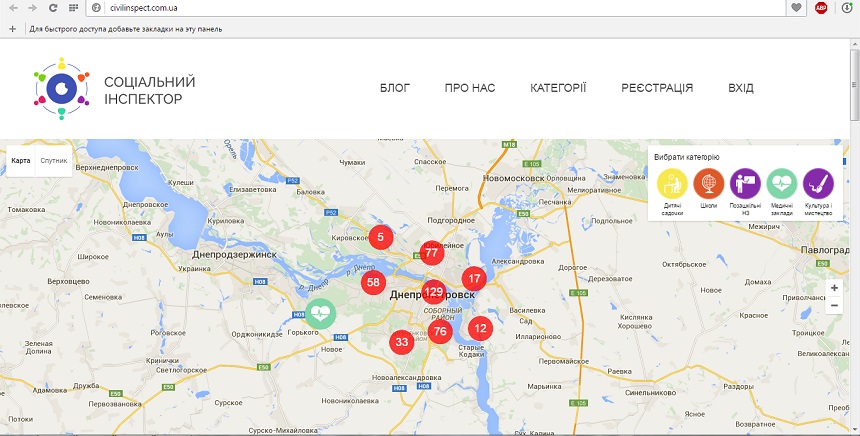Bookmark page with the heart icon
This screenshot has height=436, width=860.
point(796,7)
